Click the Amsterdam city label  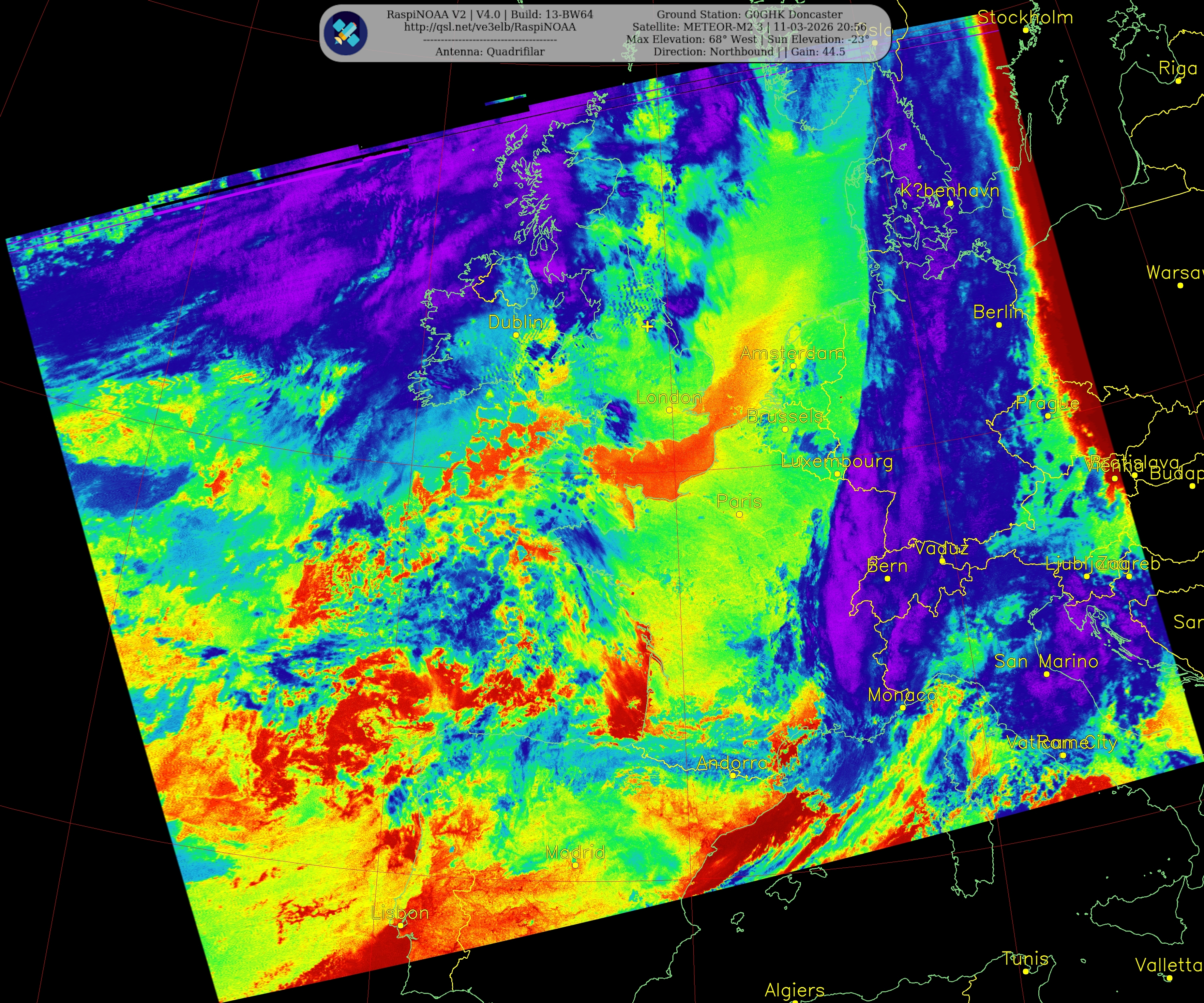[792, 353]
